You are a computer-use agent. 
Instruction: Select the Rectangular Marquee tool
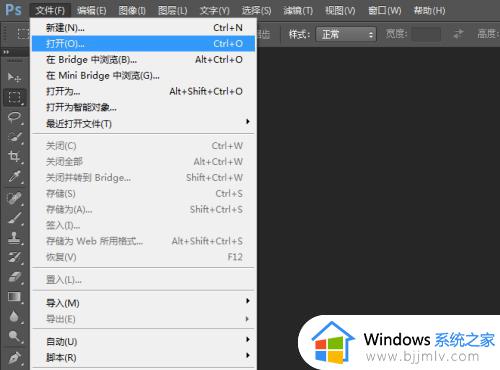click(14, 97)
